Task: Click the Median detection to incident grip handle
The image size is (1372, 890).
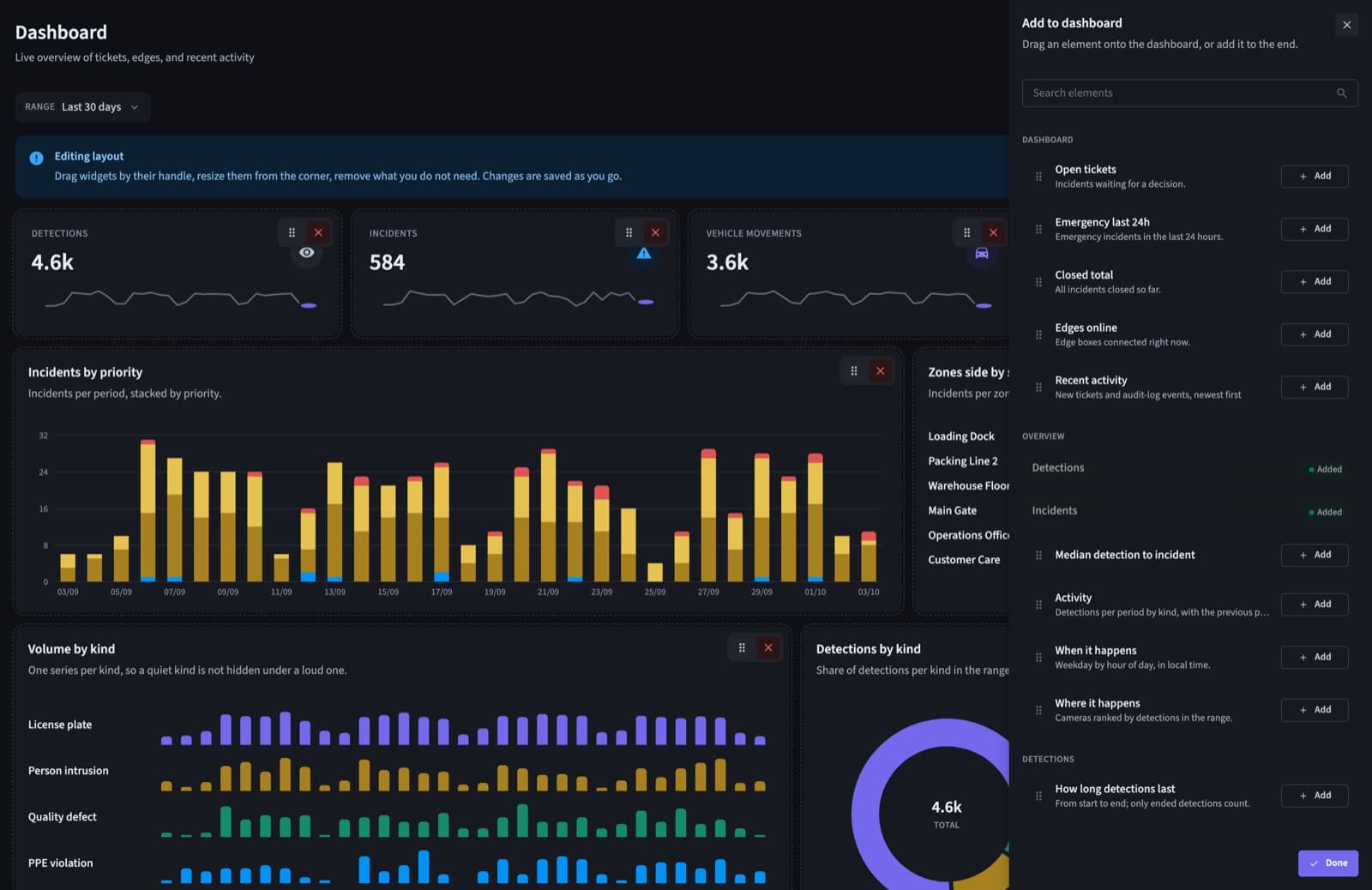Action: click(1038, 556)
